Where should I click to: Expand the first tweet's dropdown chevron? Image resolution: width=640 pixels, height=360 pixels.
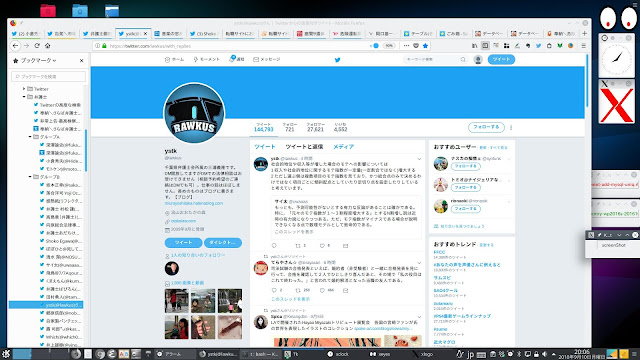click(419, 158)
